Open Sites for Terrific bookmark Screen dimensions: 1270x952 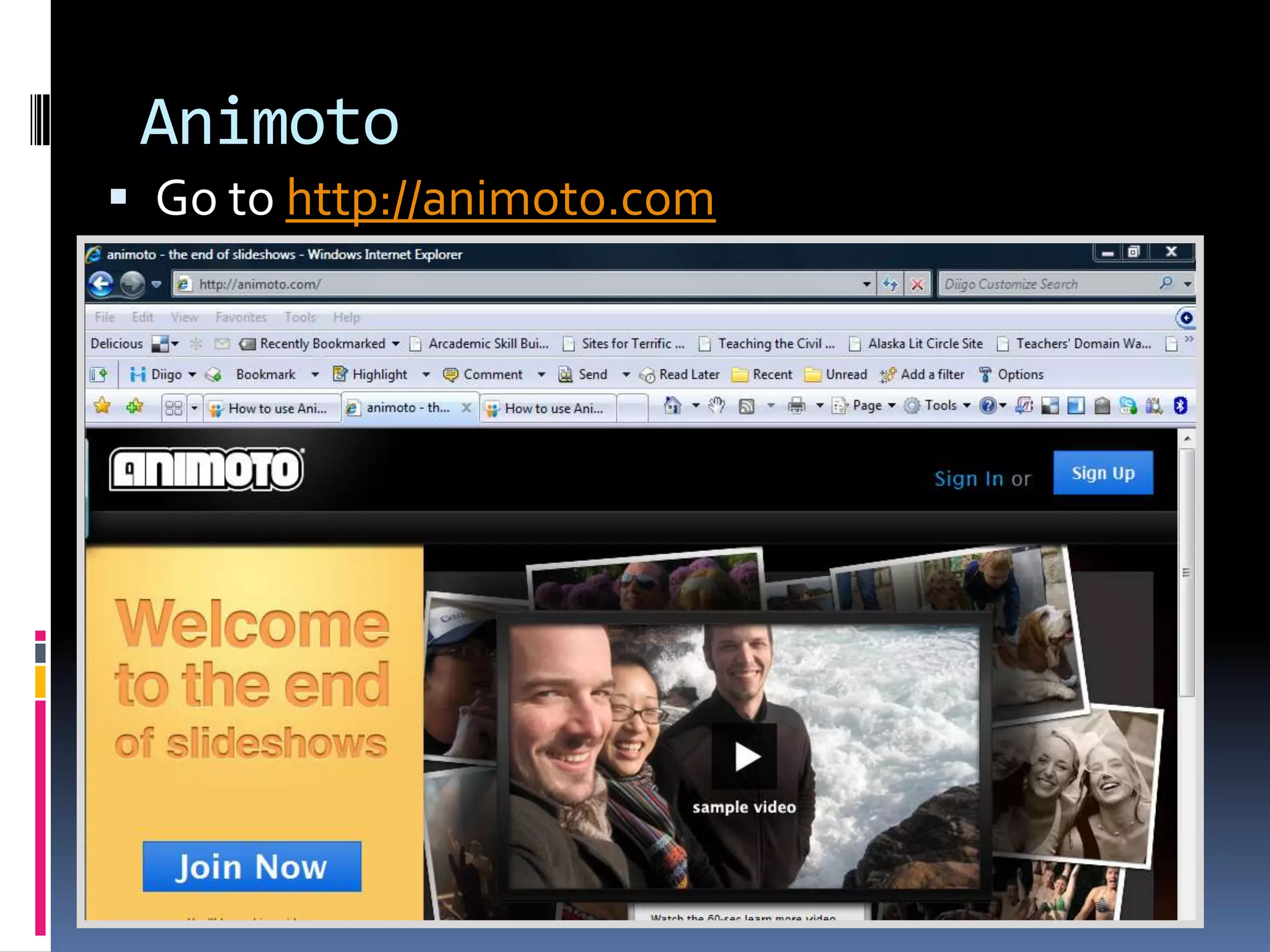(624, 343)
